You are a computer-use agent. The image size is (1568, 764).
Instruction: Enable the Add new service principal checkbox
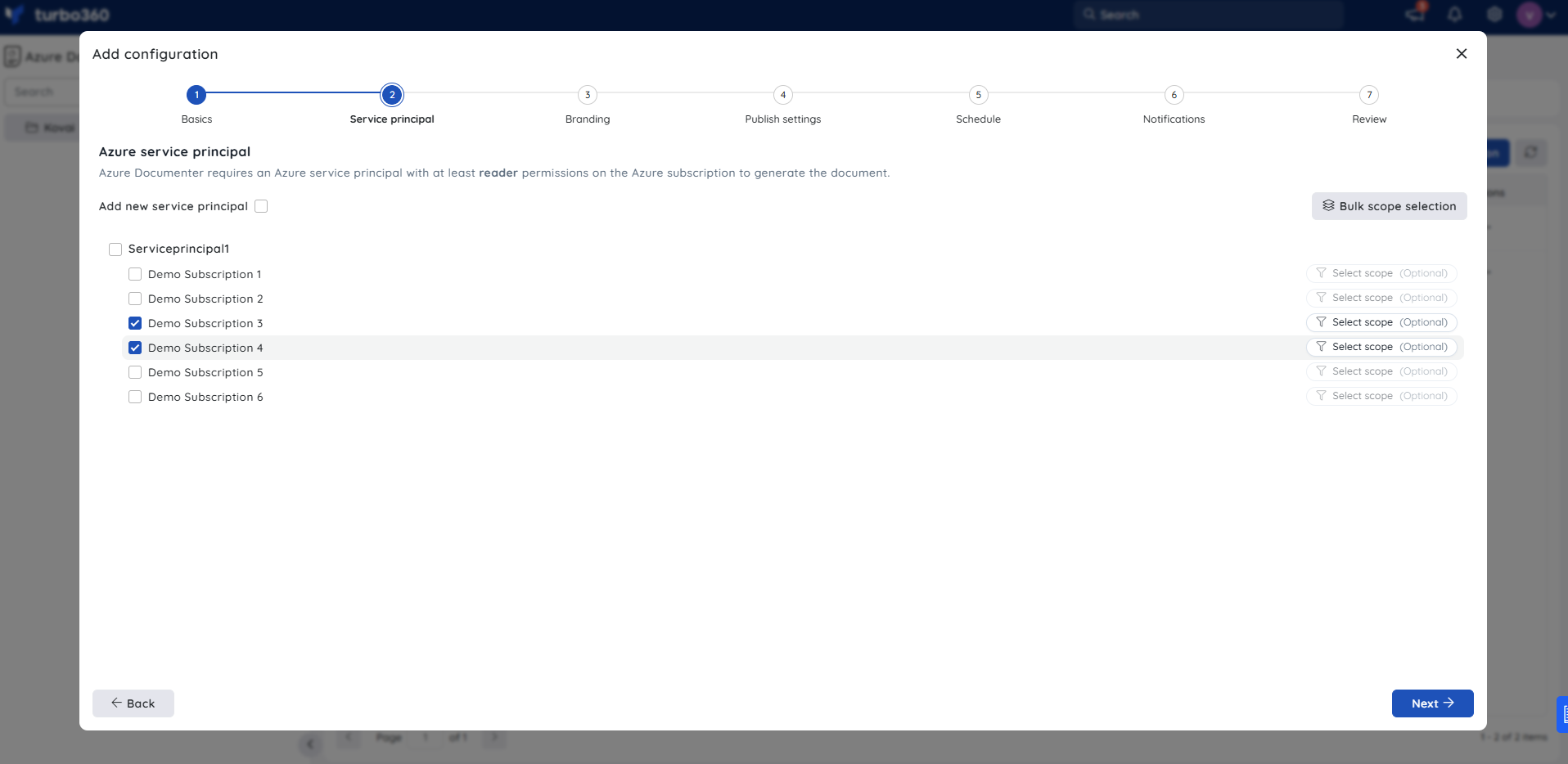[x=261, y=206]
